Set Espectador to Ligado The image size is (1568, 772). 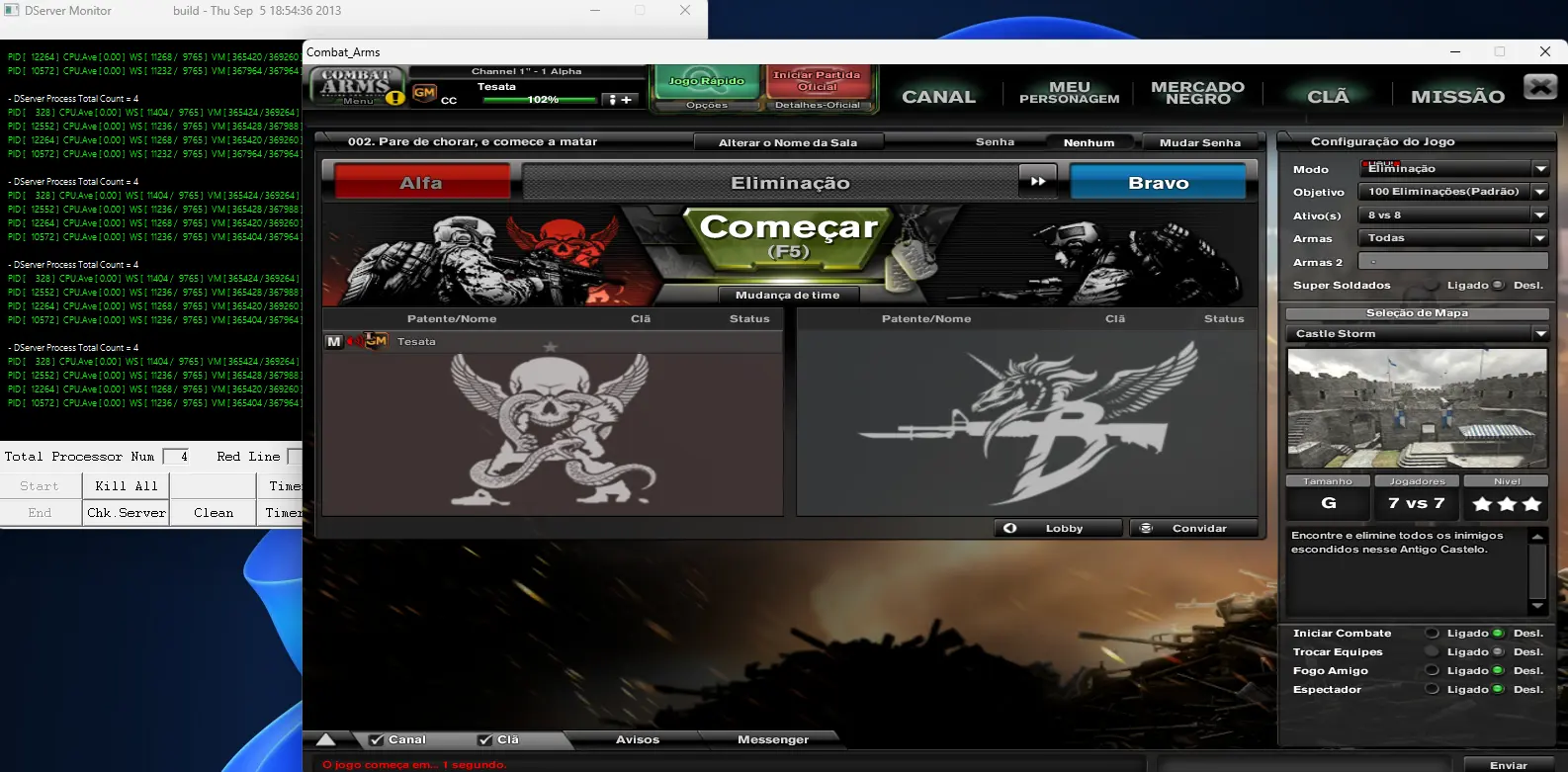(x=1432, y=689)
